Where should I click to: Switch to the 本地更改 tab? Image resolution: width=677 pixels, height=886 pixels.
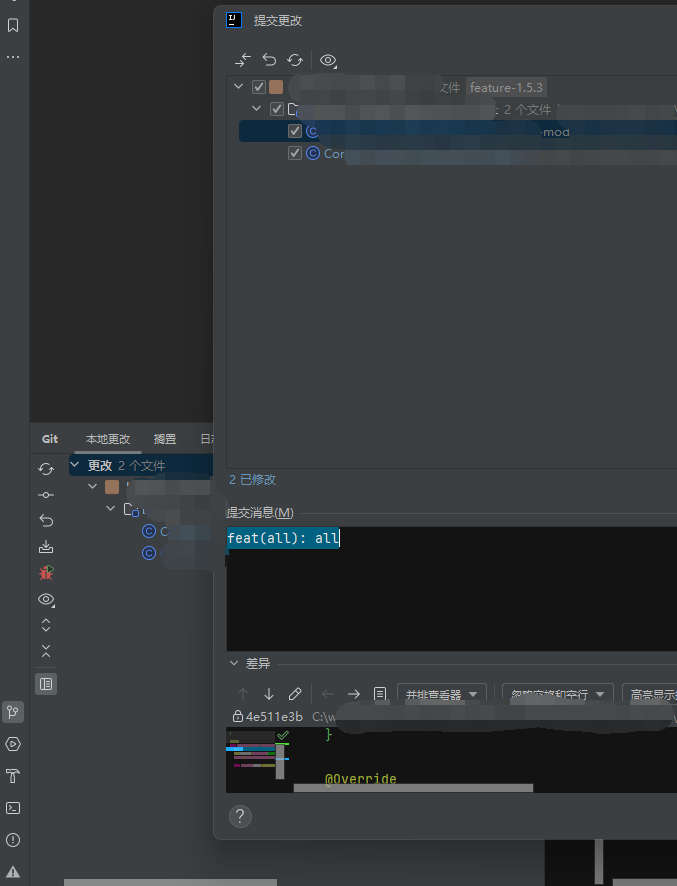pos(108,438)
